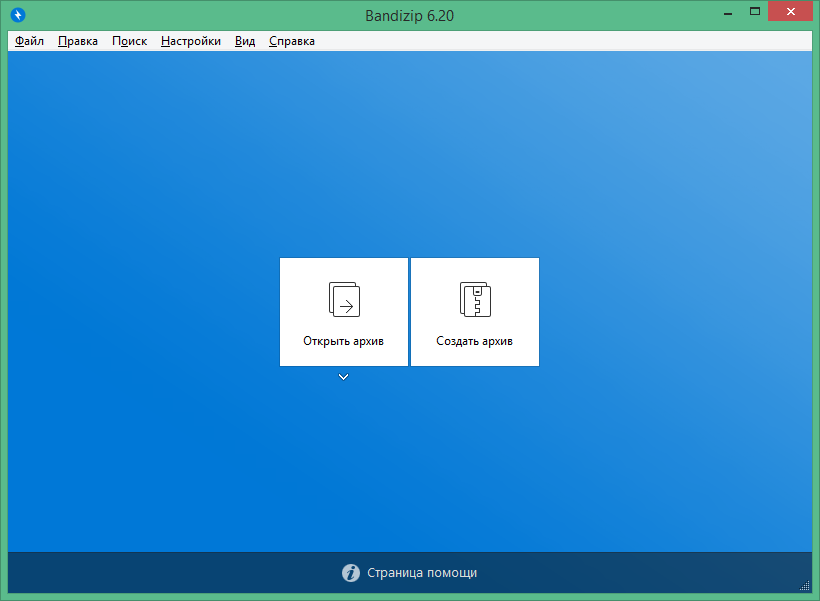Screen dimensions: 820x601
Task: Click the Bandizip app icon in title bar
Action: pyautogui.click(x=18, y=15)
